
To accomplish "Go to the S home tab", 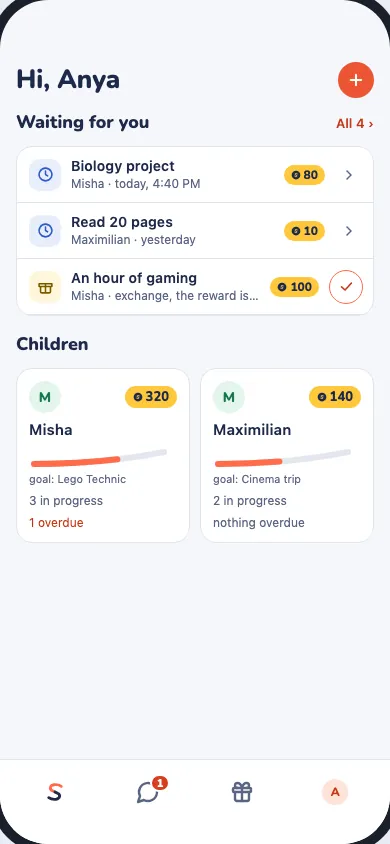I will [x=54, y=792].
